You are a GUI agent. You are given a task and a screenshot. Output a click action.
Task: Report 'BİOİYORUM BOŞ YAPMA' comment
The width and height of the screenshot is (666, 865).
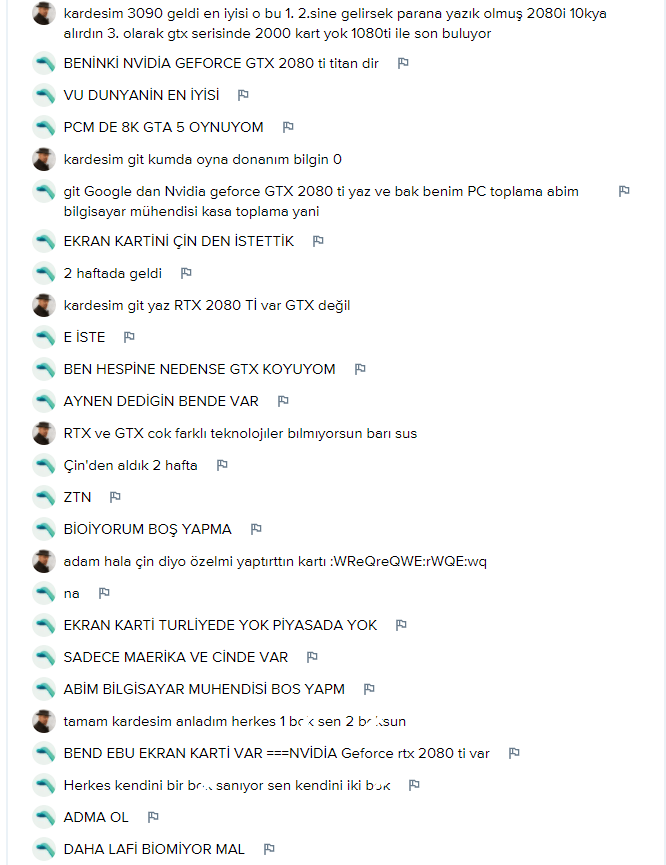(256, 528)
